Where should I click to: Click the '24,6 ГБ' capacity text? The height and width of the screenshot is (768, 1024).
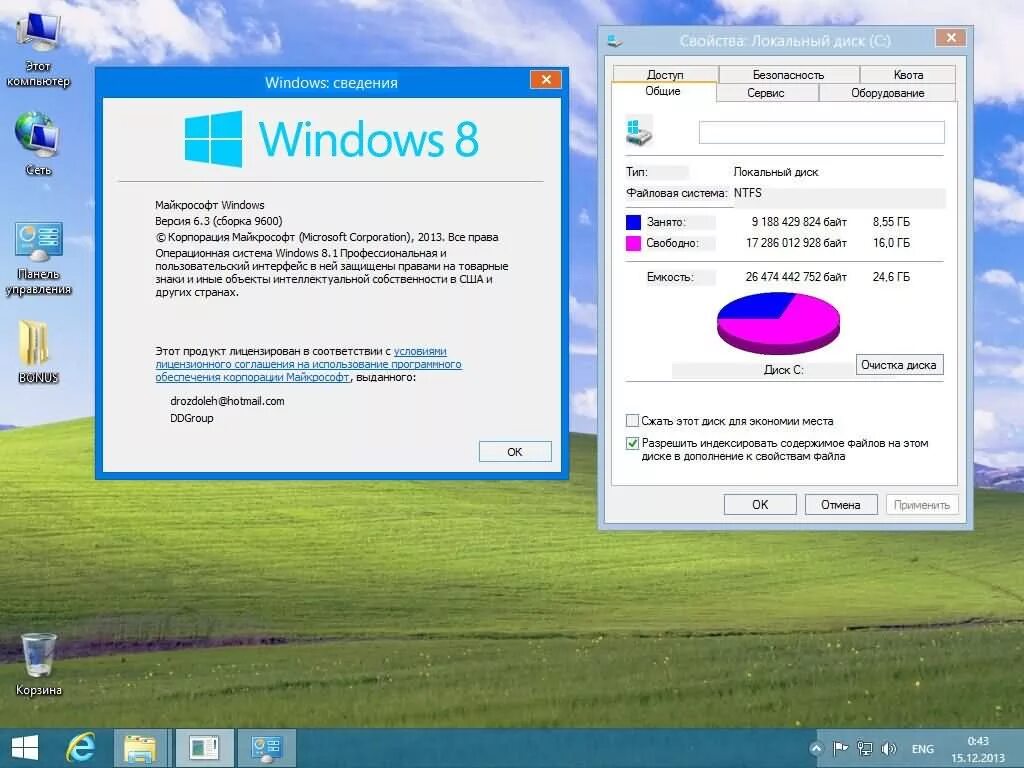click(891, 277)
